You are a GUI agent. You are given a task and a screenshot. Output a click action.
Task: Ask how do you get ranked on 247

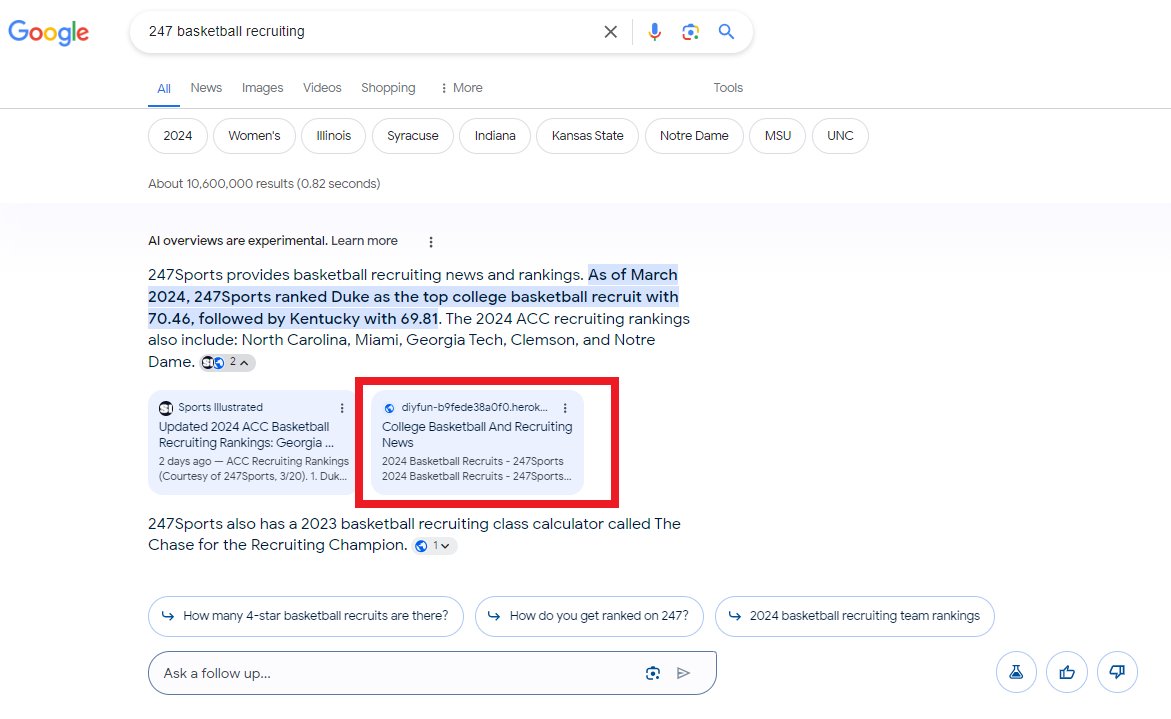pyautogui.click(x=589, y=616)
